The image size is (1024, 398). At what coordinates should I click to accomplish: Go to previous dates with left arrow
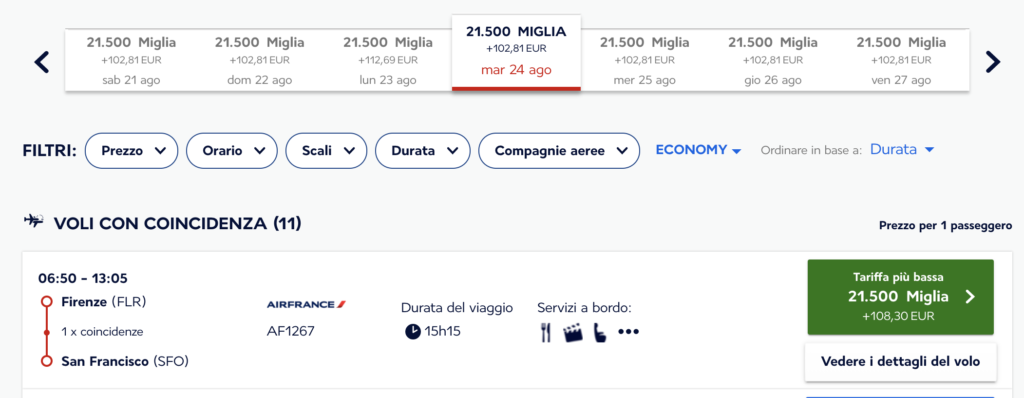click(42, 62)
